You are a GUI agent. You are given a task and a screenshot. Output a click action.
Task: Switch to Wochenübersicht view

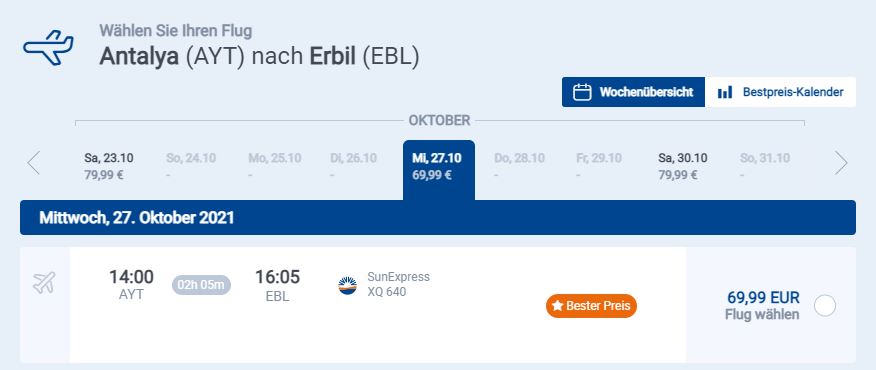634,92
